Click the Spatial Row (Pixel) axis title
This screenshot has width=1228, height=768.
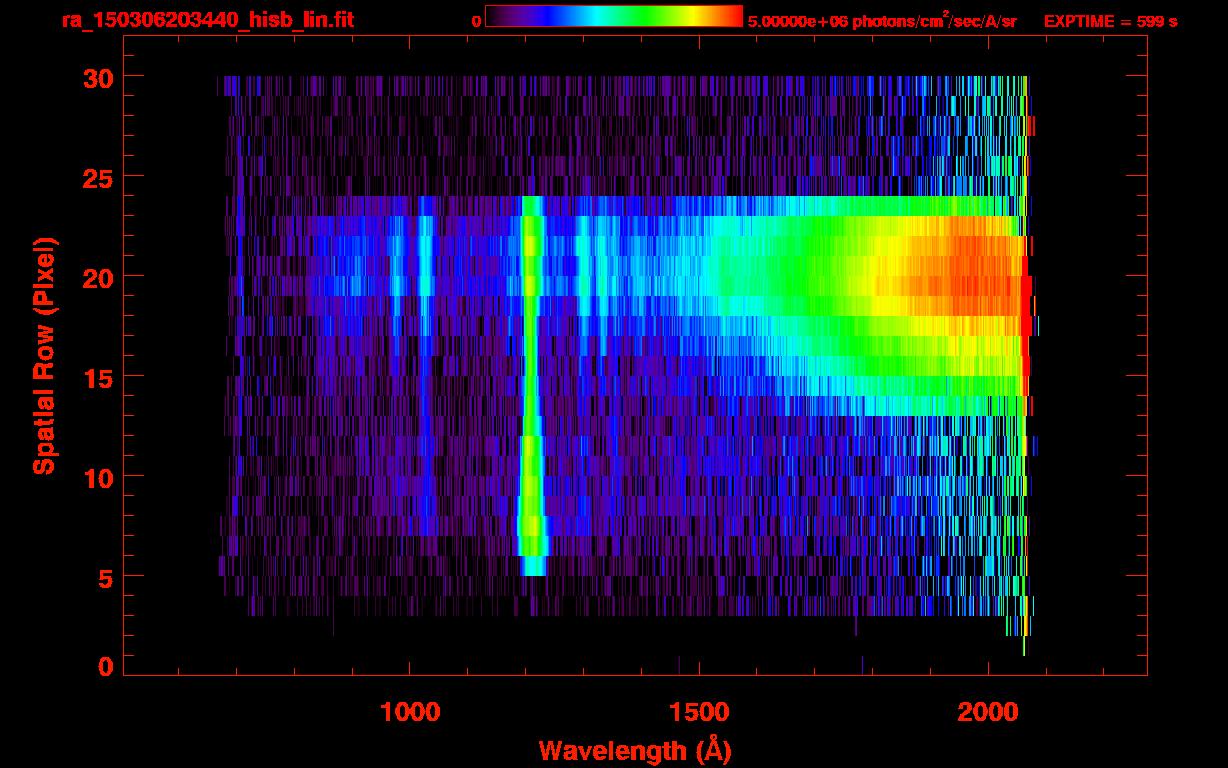pos(43,355)
